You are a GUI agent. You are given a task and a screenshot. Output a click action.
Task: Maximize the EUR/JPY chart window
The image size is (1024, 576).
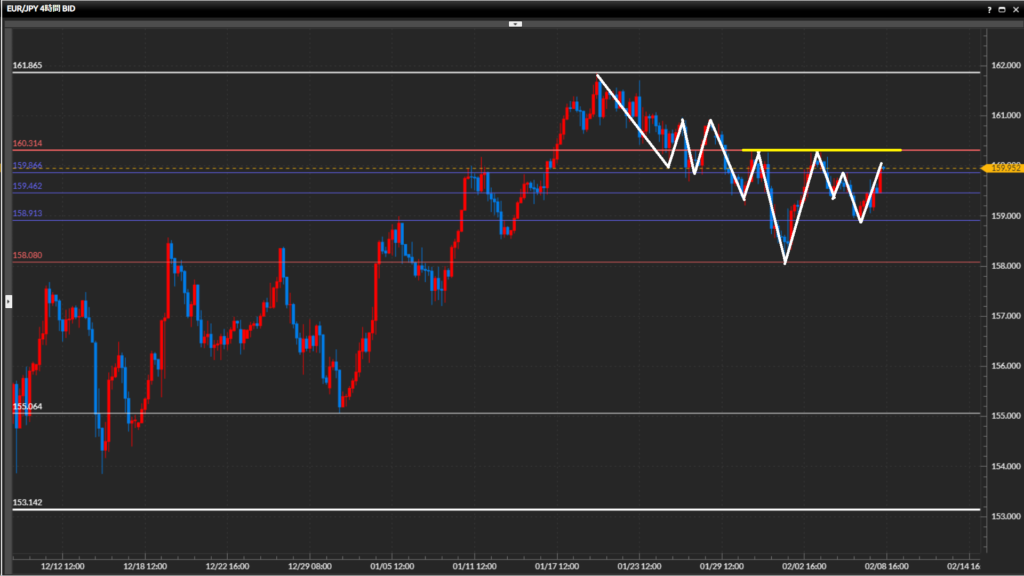point(1001,8)
